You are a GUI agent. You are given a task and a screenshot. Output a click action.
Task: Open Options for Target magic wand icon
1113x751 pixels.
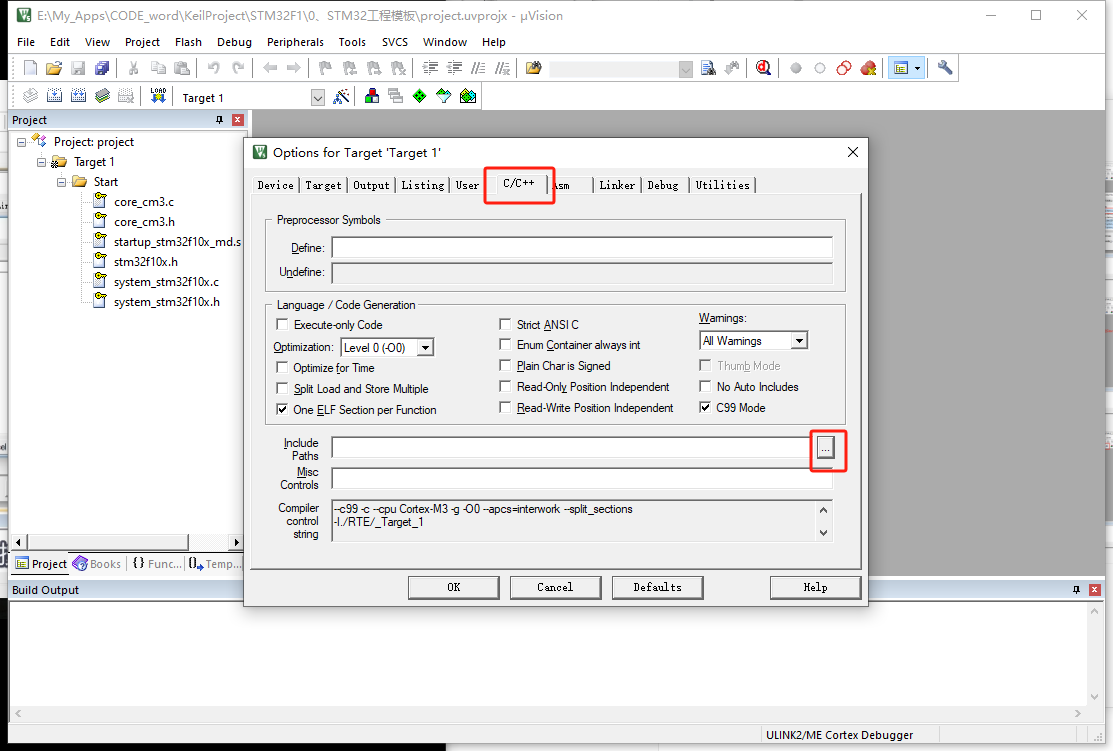tap(341, 96)
